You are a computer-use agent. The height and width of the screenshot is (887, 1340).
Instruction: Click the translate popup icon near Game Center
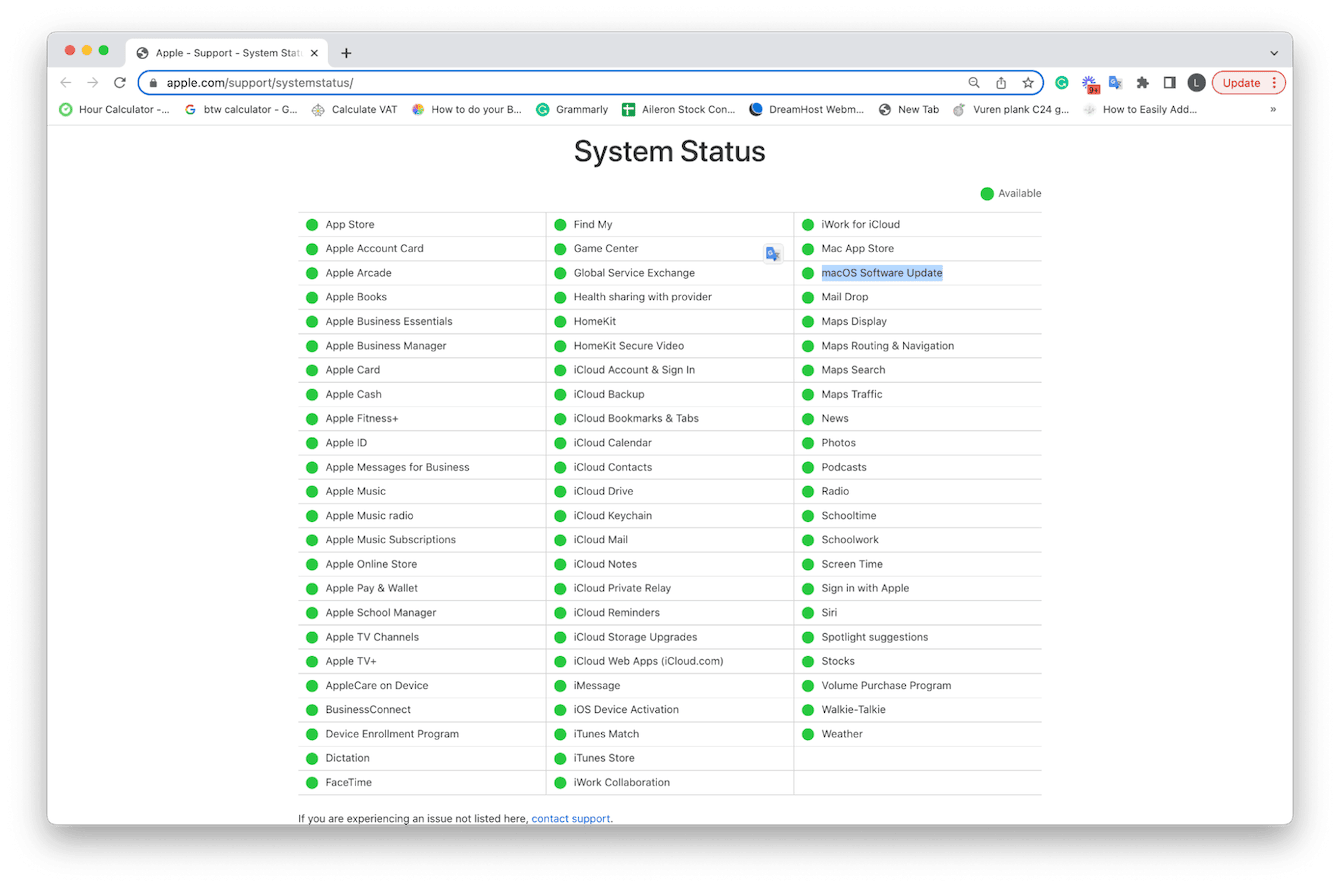pyautogui.click(x=772, y=253)
